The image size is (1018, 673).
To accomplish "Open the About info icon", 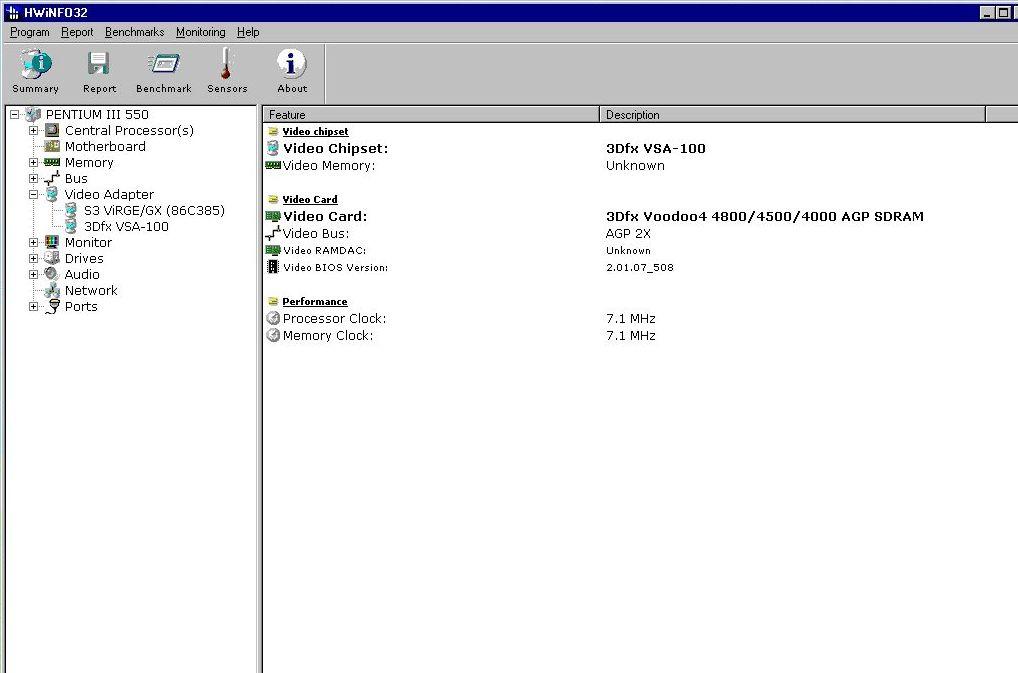I will point(292,63).
